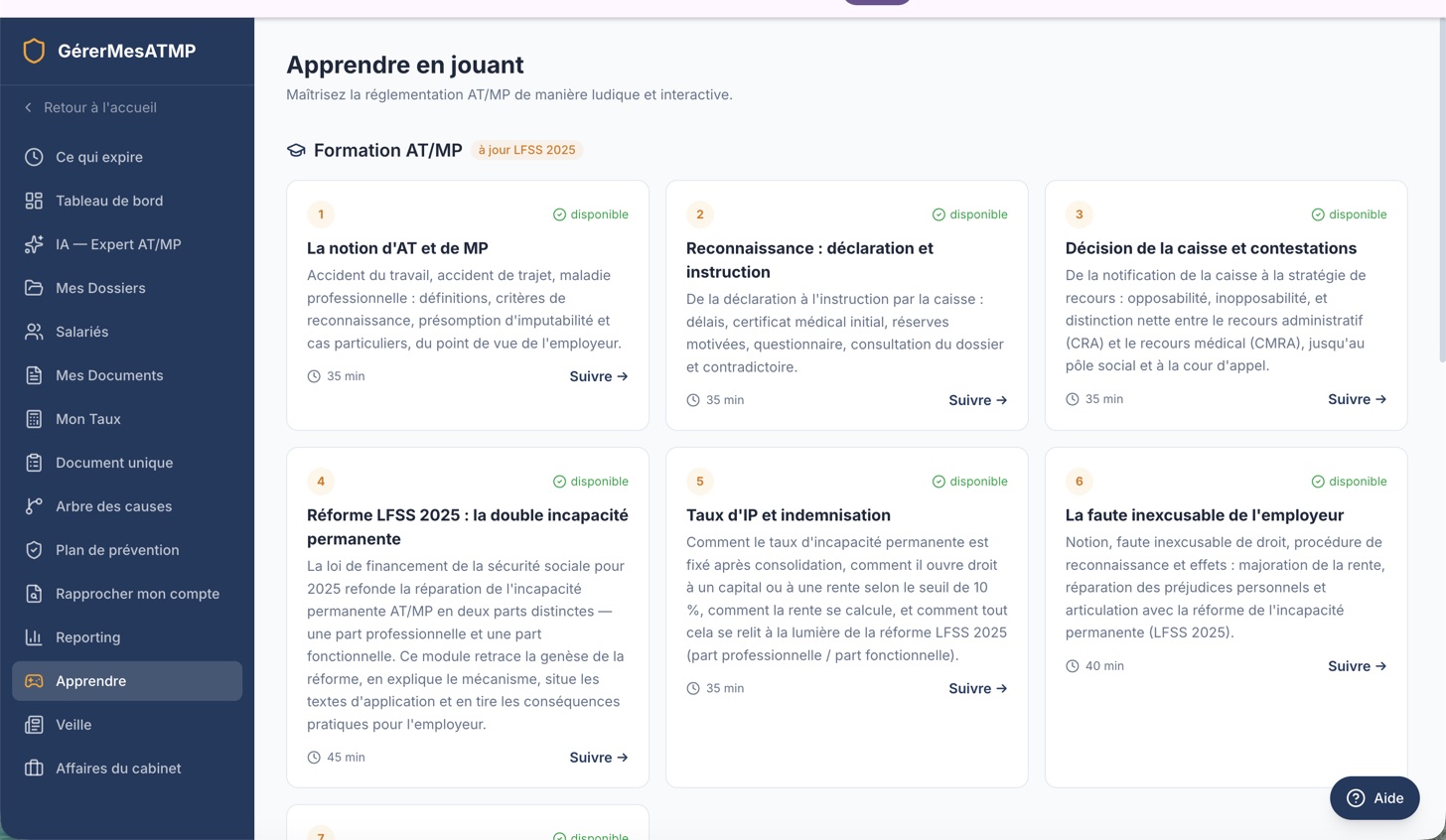This screenshot has width=1446, height=840.
Task: Click the people icon beside Salariés
Action: [34, 332]
